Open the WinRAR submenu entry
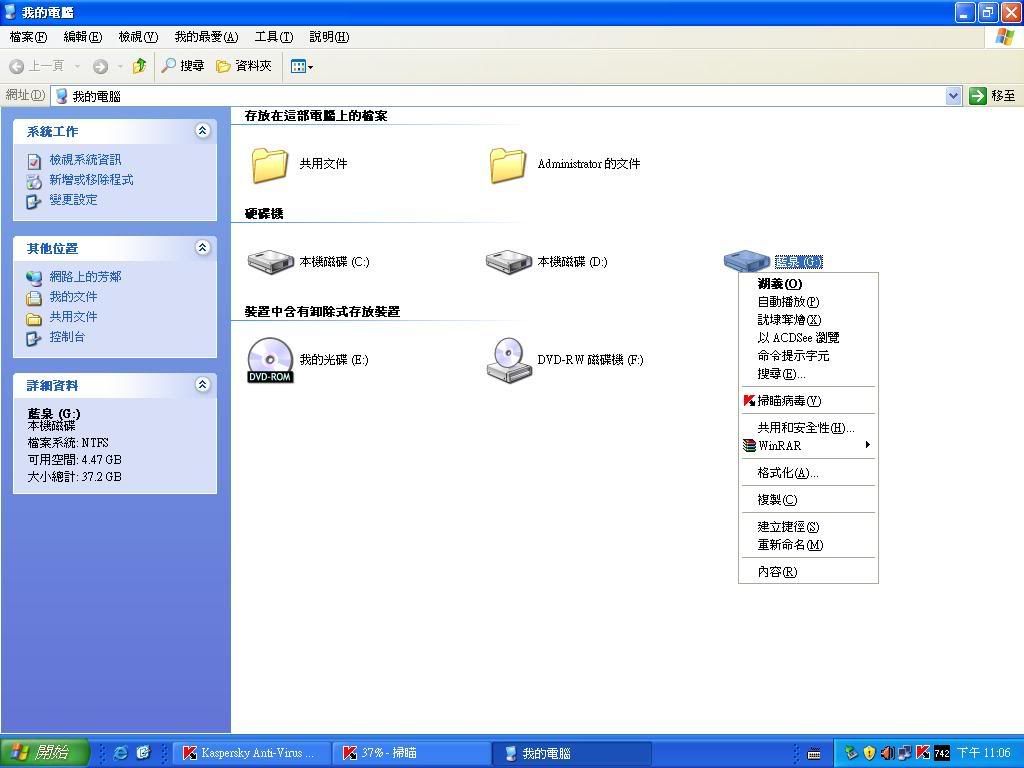Image resolution: width=1024 pixels, height=768 pixels. coord(780,446)
